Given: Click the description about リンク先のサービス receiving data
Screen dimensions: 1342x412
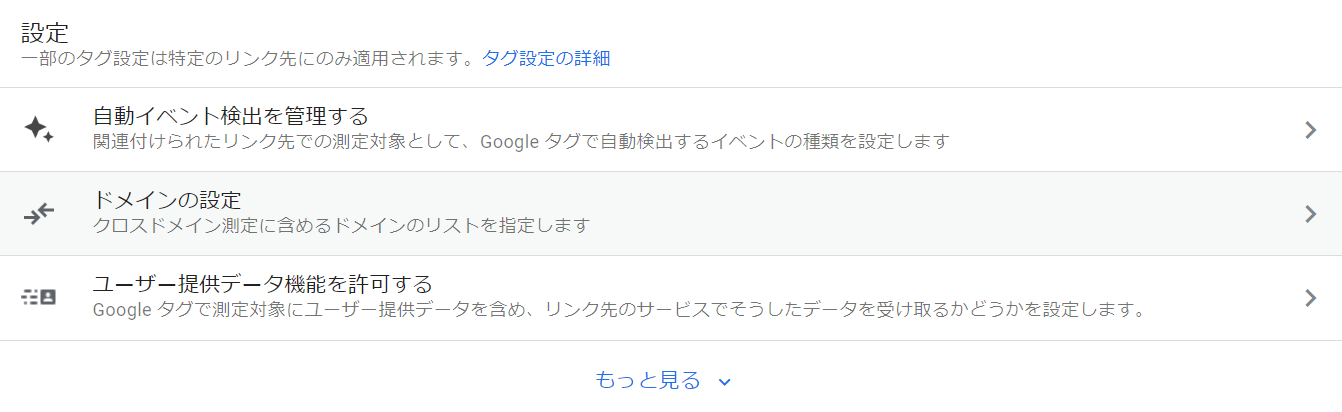Looking at the screenshot, I should click(x=618, y=309).
